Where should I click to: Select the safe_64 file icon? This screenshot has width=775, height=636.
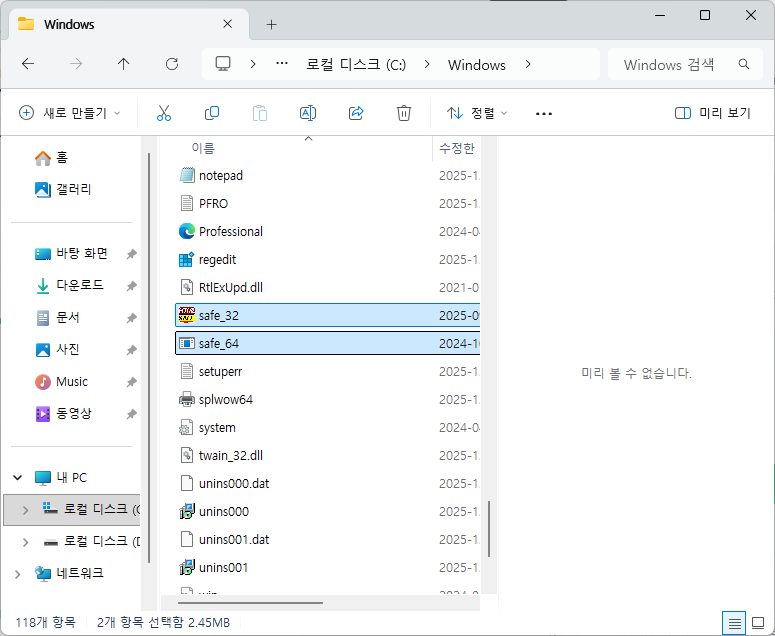click(187, 343)
